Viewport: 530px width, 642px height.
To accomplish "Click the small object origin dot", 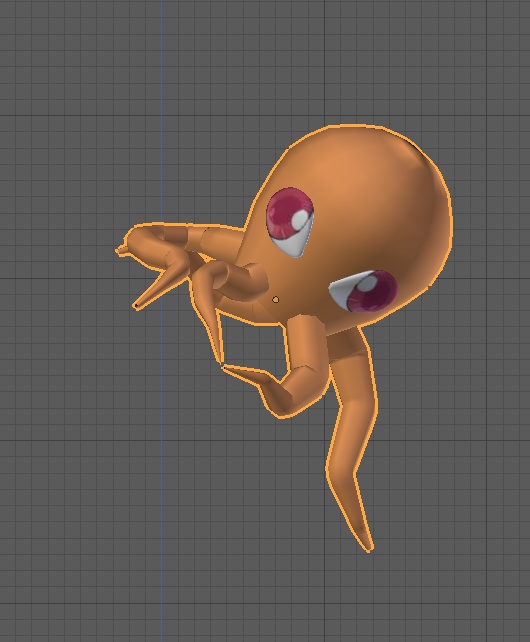I will click(276, 300).
